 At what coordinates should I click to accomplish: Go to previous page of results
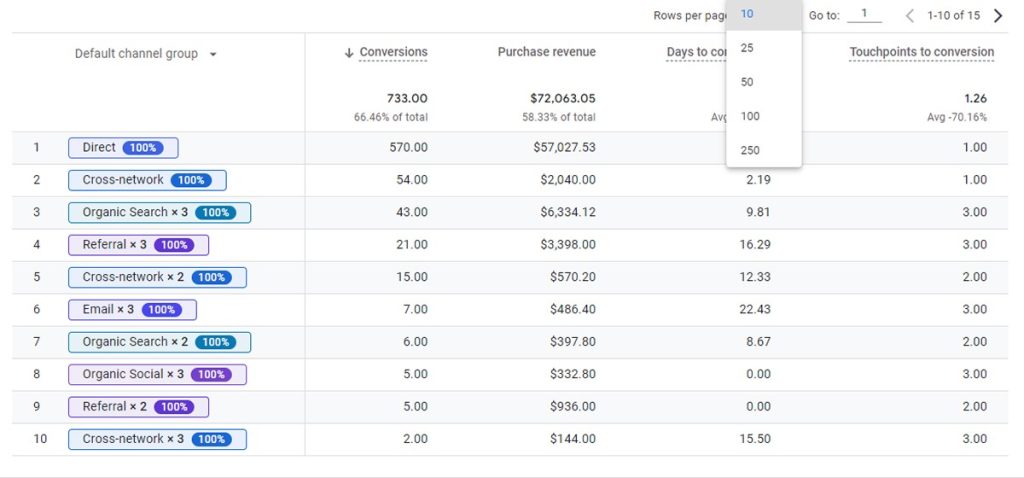910,16
